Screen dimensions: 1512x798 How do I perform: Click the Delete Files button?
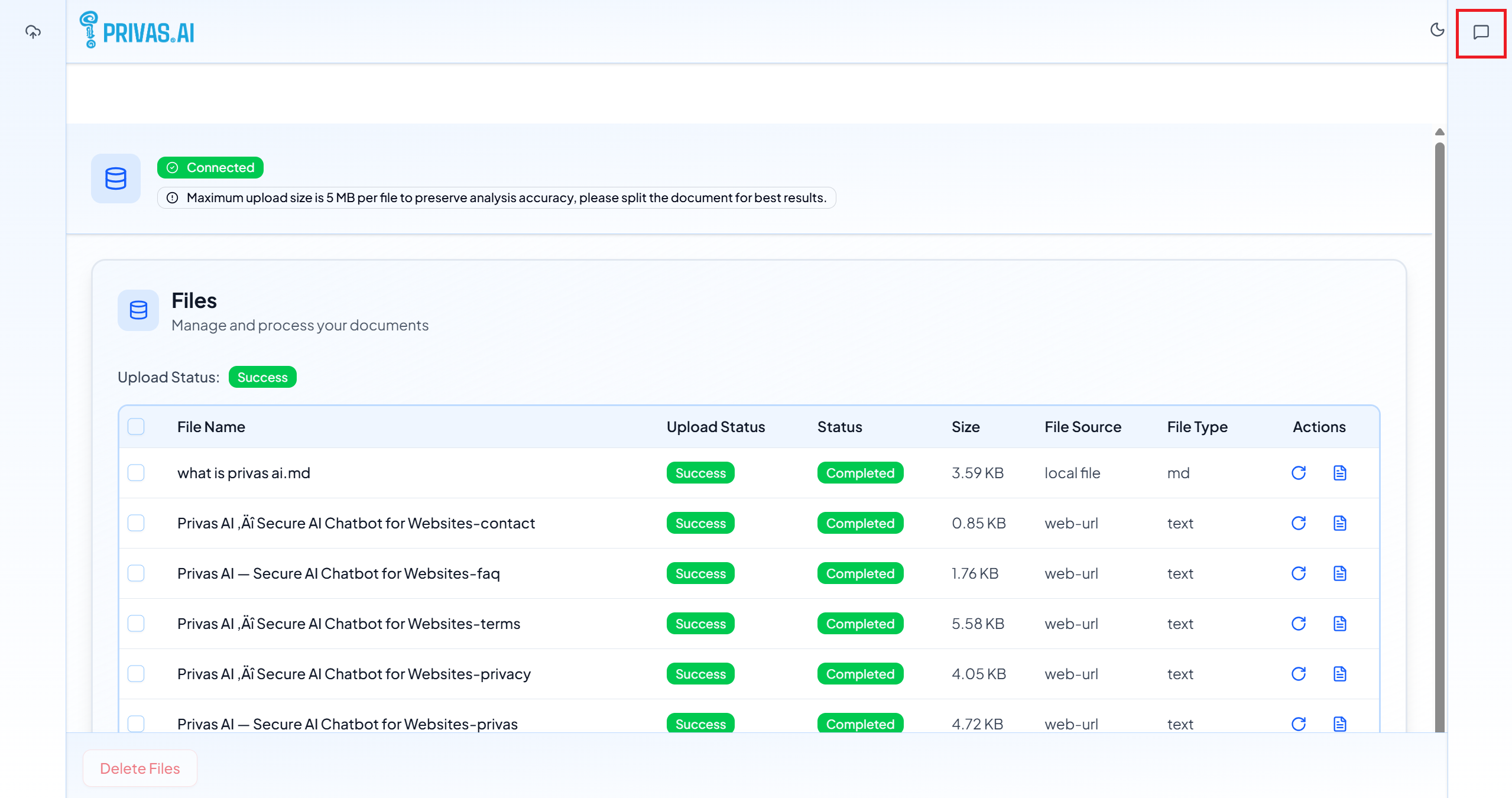tap(140, 768)
